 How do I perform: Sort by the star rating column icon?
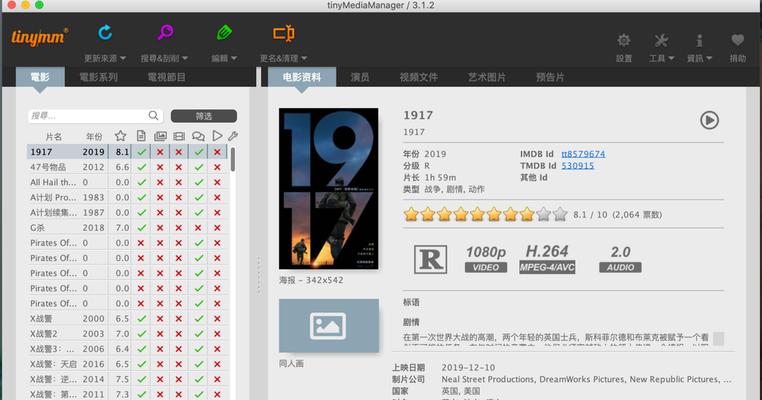(x=121, y=136)
